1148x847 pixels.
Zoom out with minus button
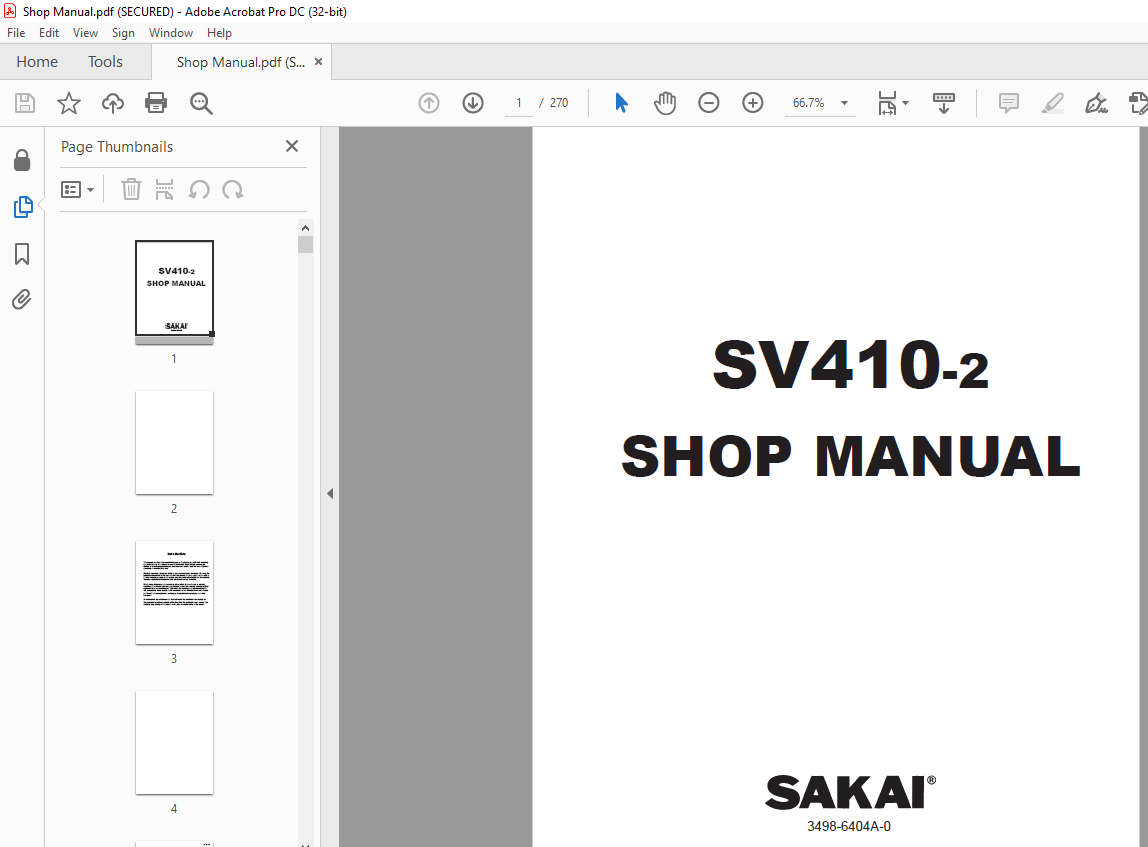tap(709, 103)
